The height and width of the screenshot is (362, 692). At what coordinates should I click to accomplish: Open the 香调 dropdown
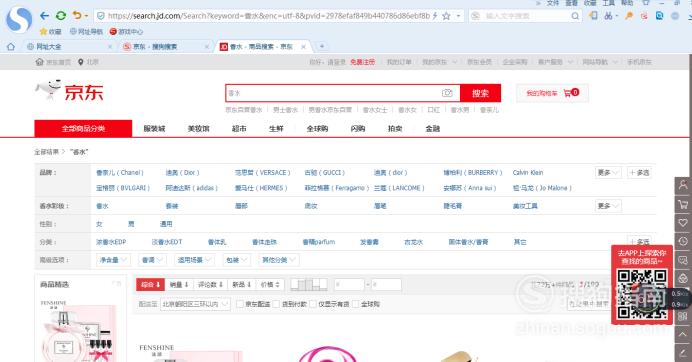[x=152, y=260]
